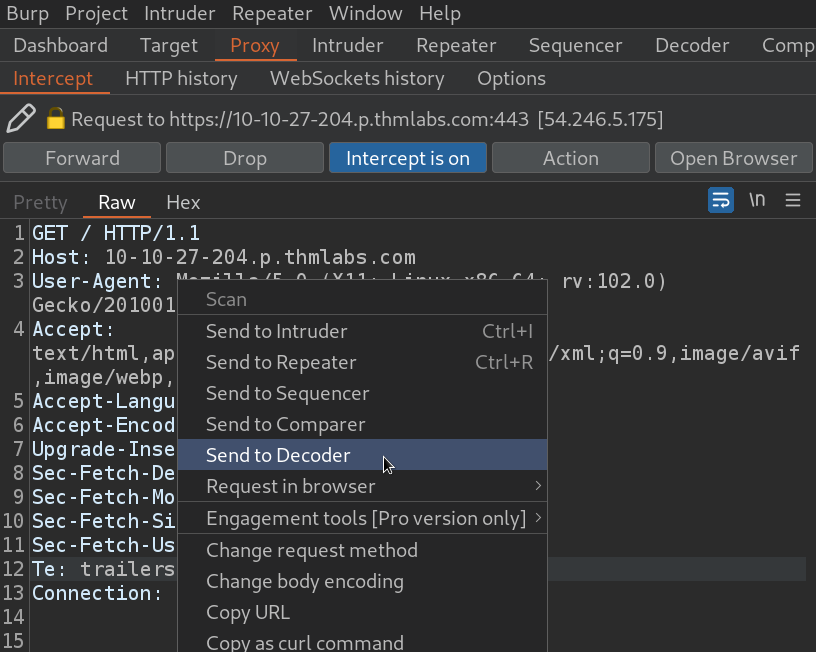Click the Te: trailers header line

[104, 569]
